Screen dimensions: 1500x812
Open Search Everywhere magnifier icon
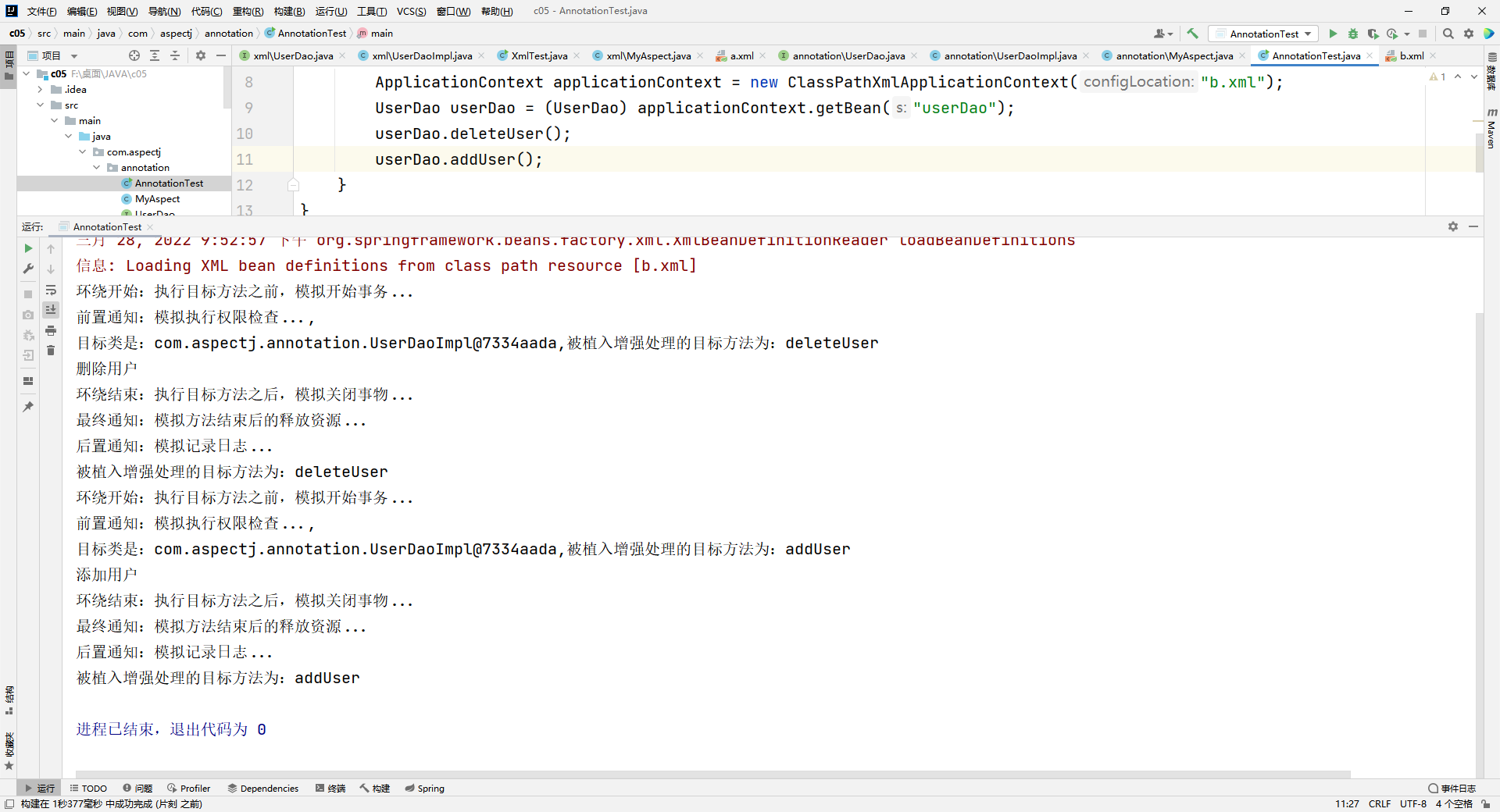tap(1448, 34)
